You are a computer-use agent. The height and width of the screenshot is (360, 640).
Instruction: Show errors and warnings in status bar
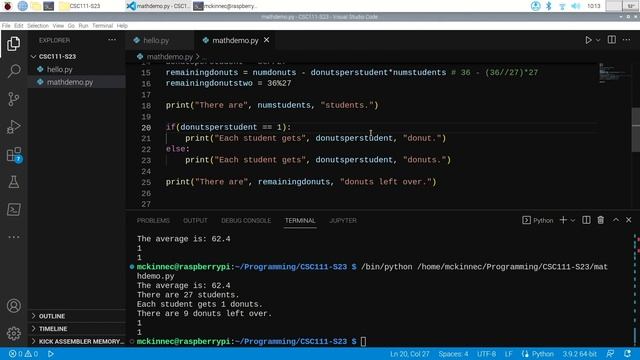[24, 354]
